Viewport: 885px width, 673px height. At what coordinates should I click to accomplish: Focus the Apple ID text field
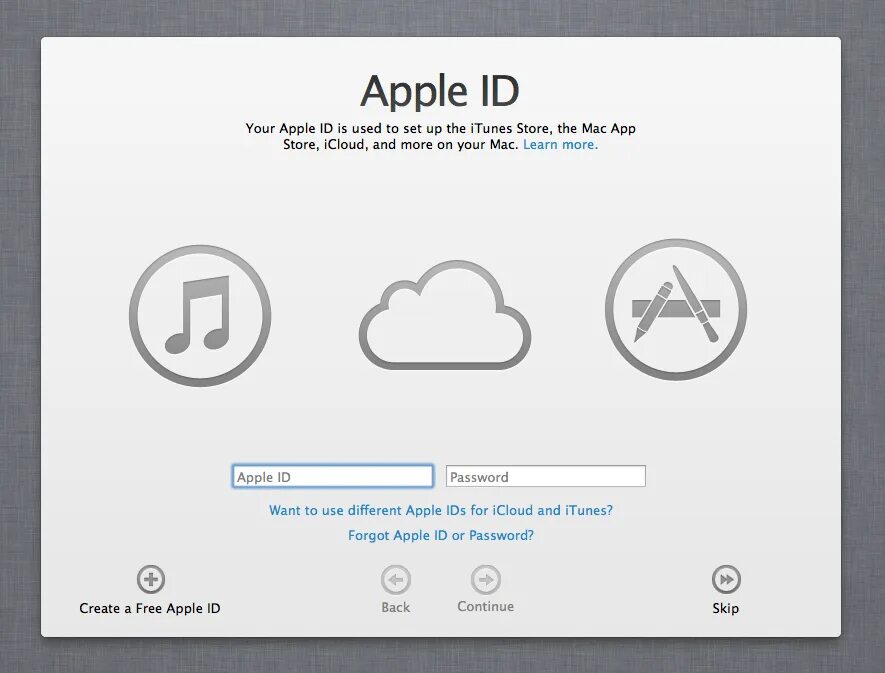(332, 477)
